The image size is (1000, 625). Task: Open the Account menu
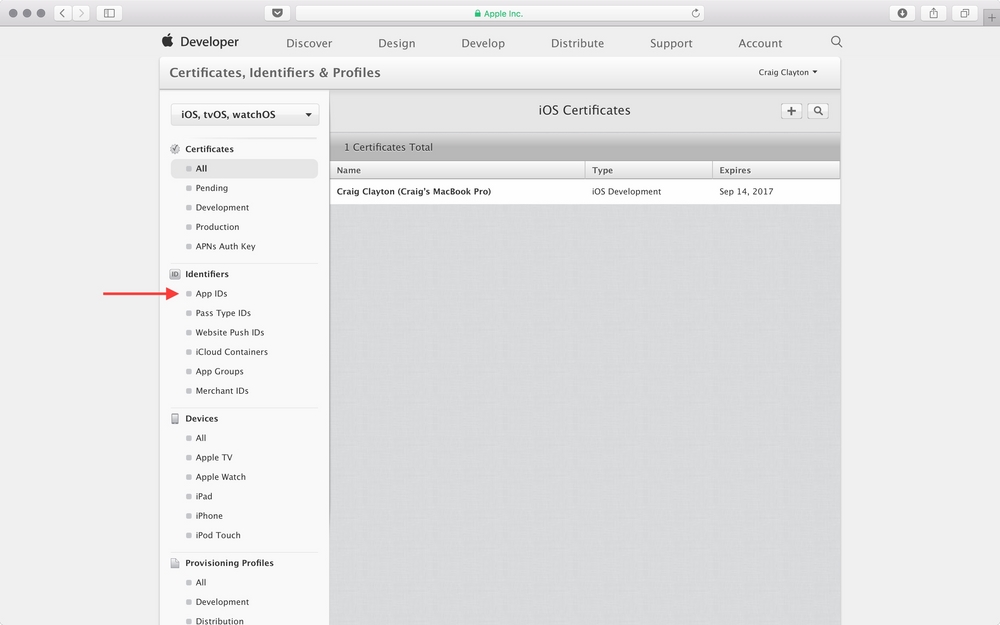coord(760,43)
